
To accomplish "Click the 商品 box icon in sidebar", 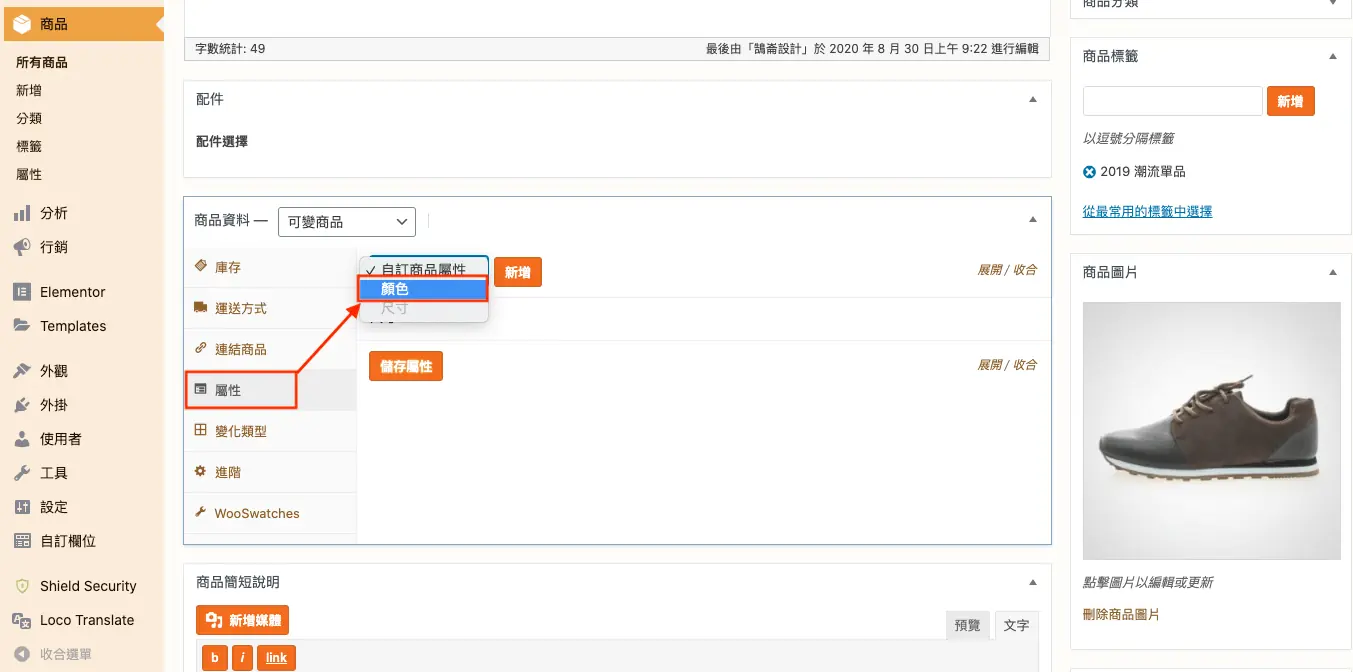I will pos(23,23).
